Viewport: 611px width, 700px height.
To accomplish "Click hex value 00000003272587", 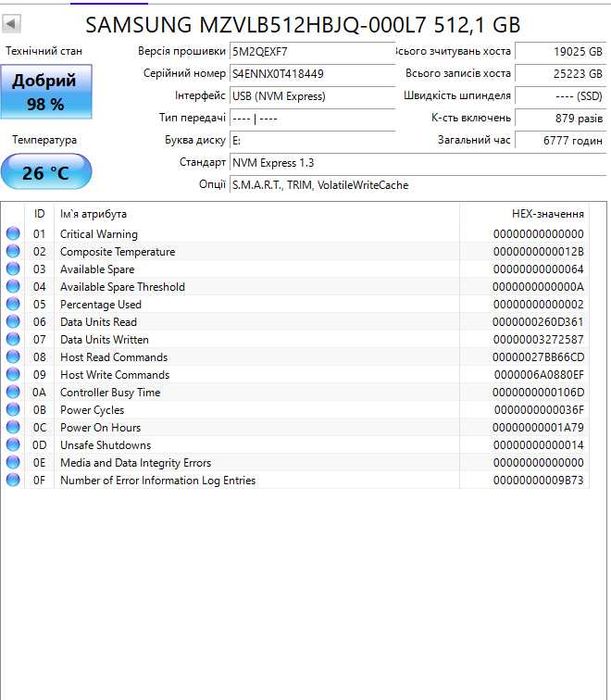I will tap(538, 340).
